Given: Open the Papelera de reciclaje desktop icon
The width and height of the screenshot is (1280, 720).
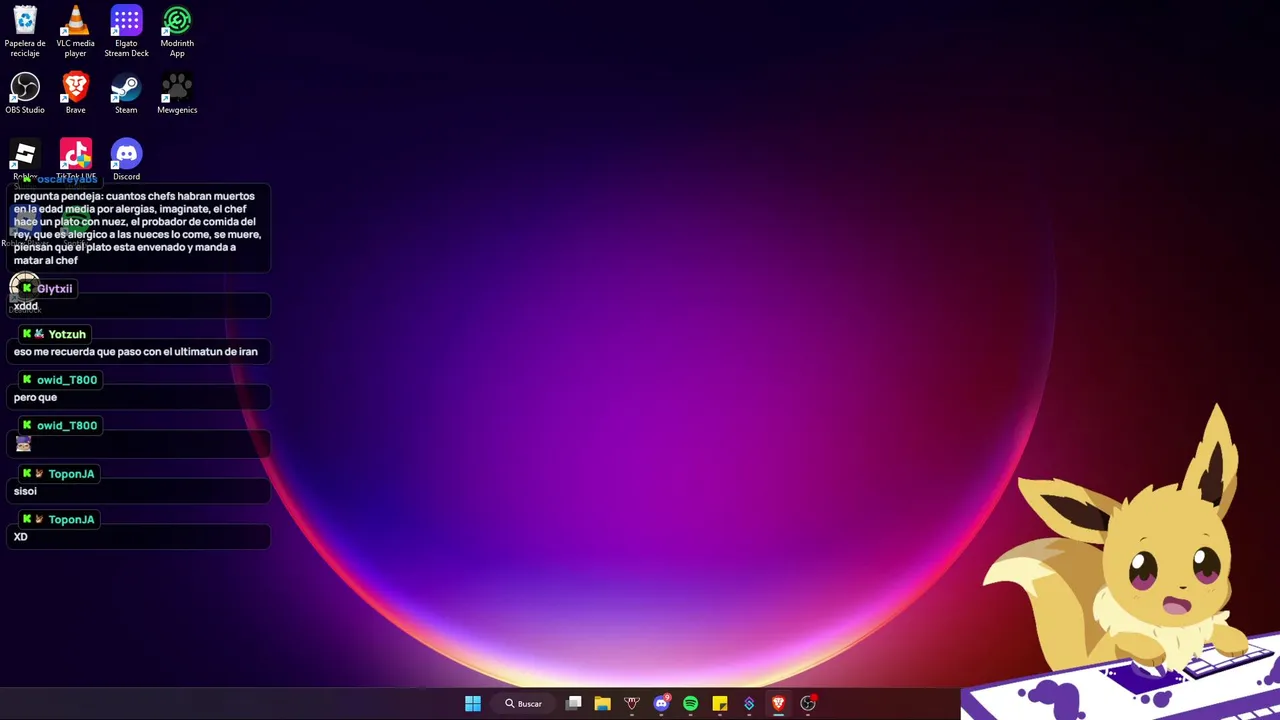Looking at the screenshot, I should click(25, 31).
